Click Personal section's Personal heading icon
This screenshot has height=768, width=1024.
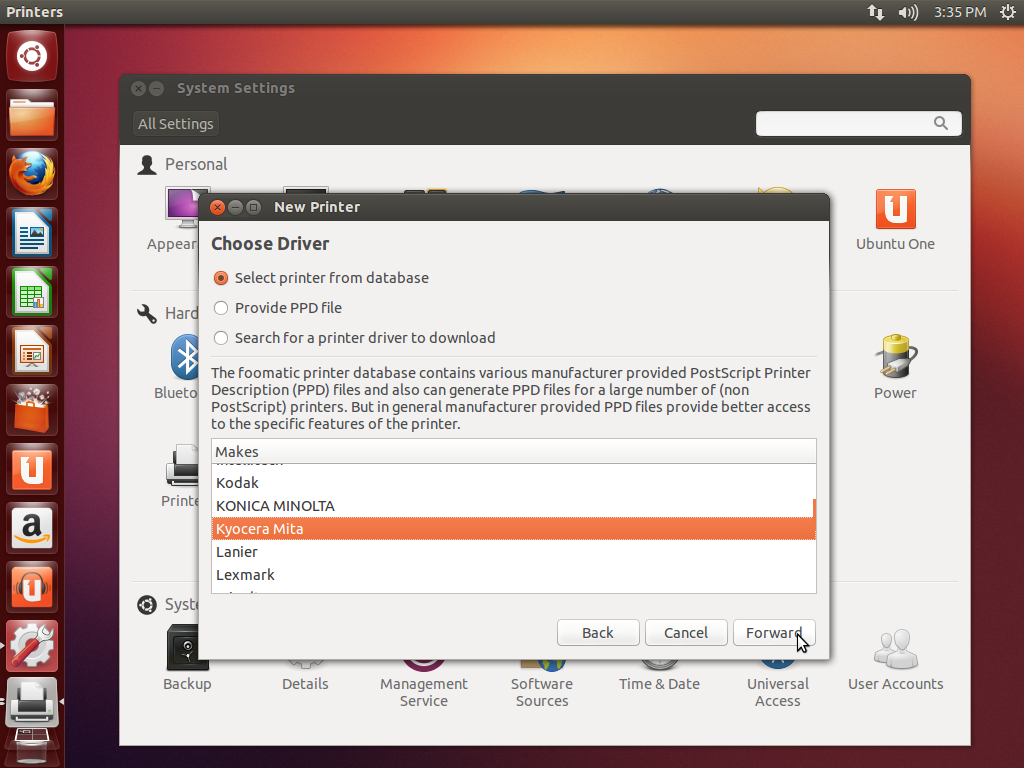pyautogui.click(x=147, y=165)
